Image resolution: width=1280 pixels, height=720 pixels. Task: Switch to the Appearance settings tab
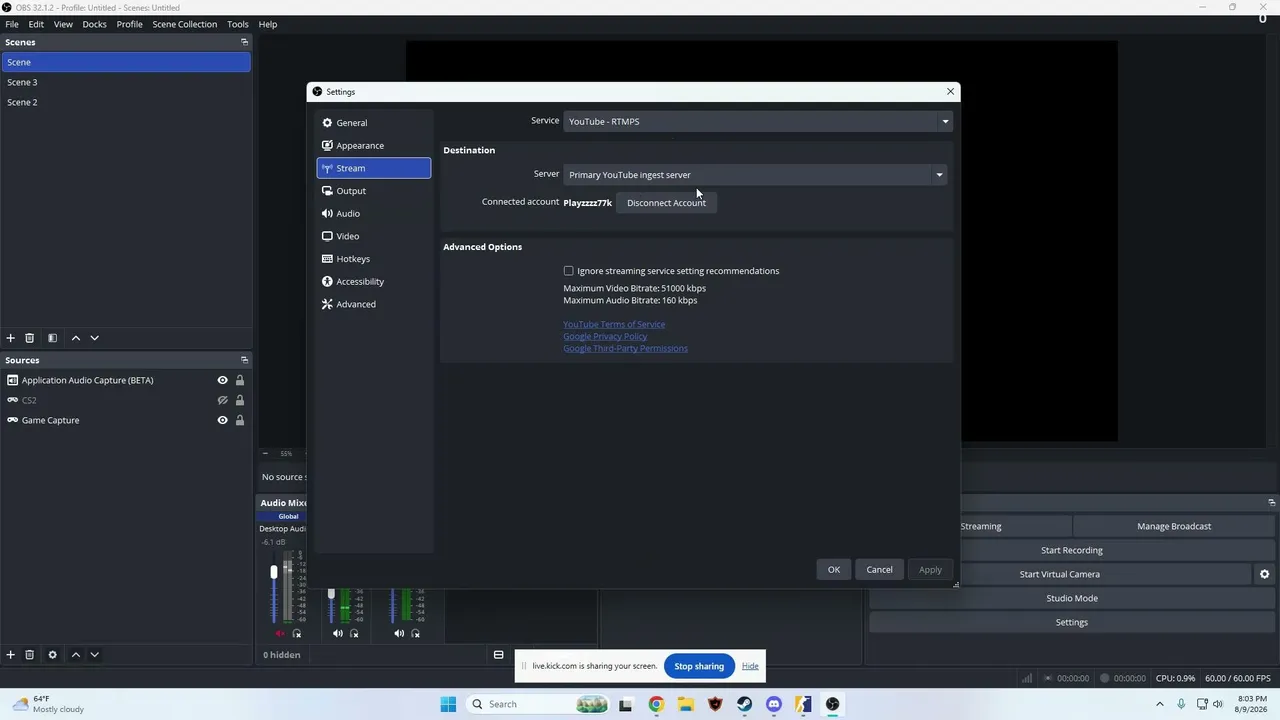coord(374,146)
